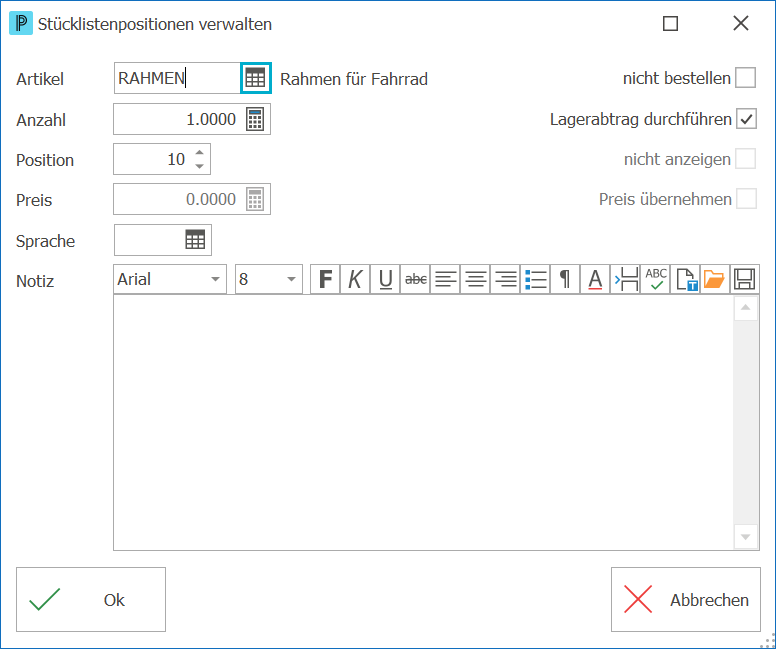Viewport: 776px width, 649px height.
Task: Open the calculator for the Anzahl field
Action: click(x=255, y=119)
